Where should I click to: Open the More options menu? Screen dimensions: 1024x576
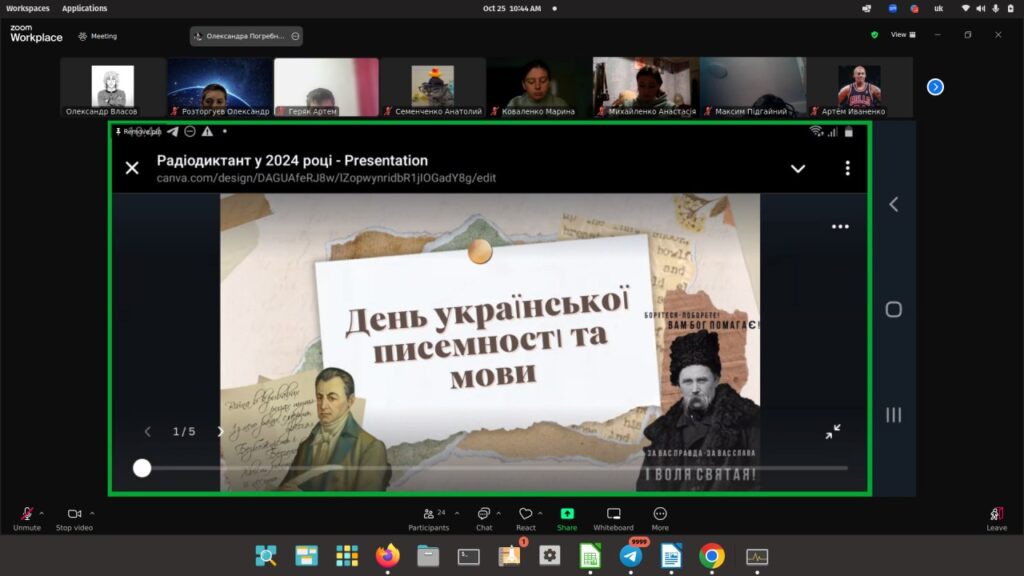click(660, 519)
